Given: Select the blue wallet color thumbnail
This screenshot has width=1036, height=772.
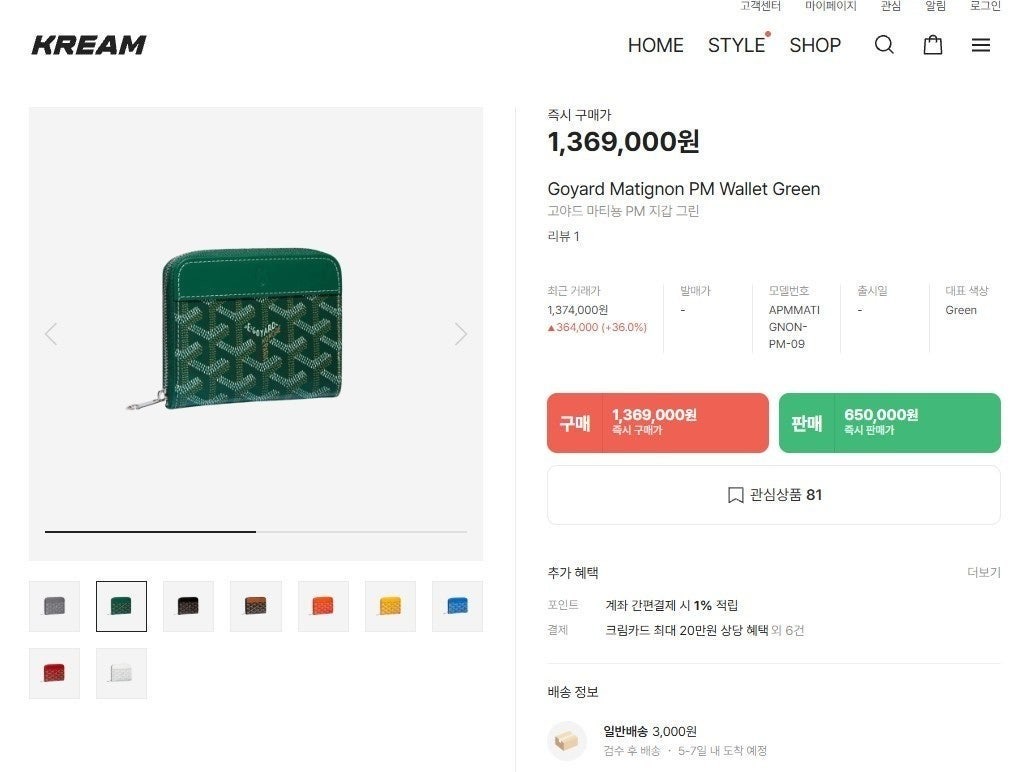Looking at the screenshot, I should click(x=457, y=606).
